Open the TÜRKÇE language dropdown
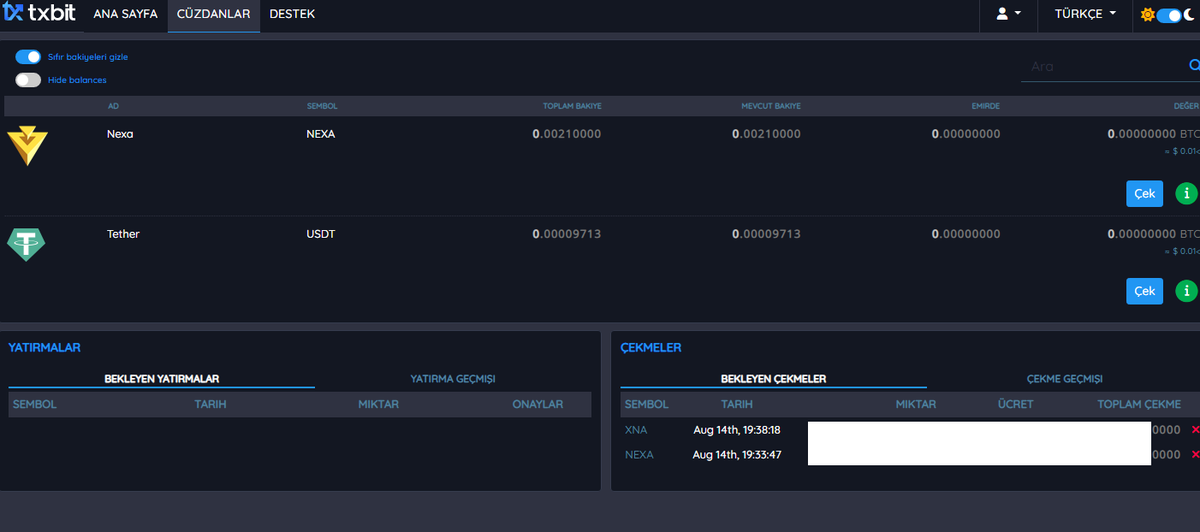Viewport: 1200px width, 532px height. tap(1085, 15)
